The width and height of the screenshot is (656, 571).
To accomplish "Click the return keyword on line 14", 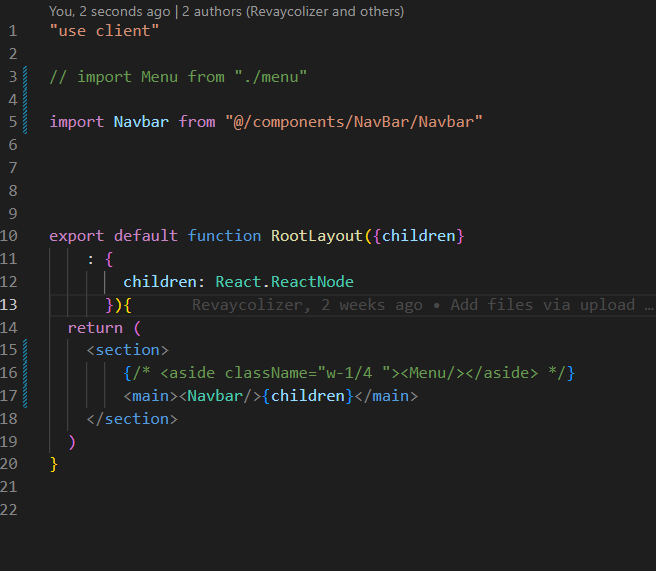I will (x=95, y=328).
